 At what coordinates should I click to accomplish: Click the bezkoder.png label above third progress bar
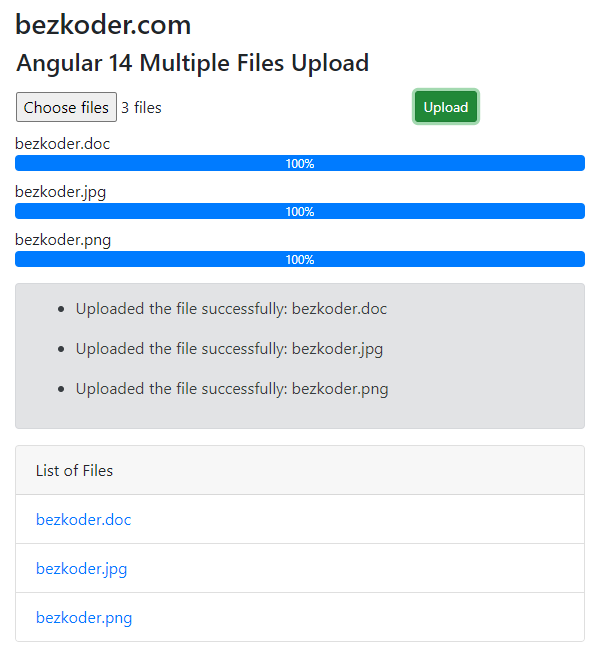(63, 240)
